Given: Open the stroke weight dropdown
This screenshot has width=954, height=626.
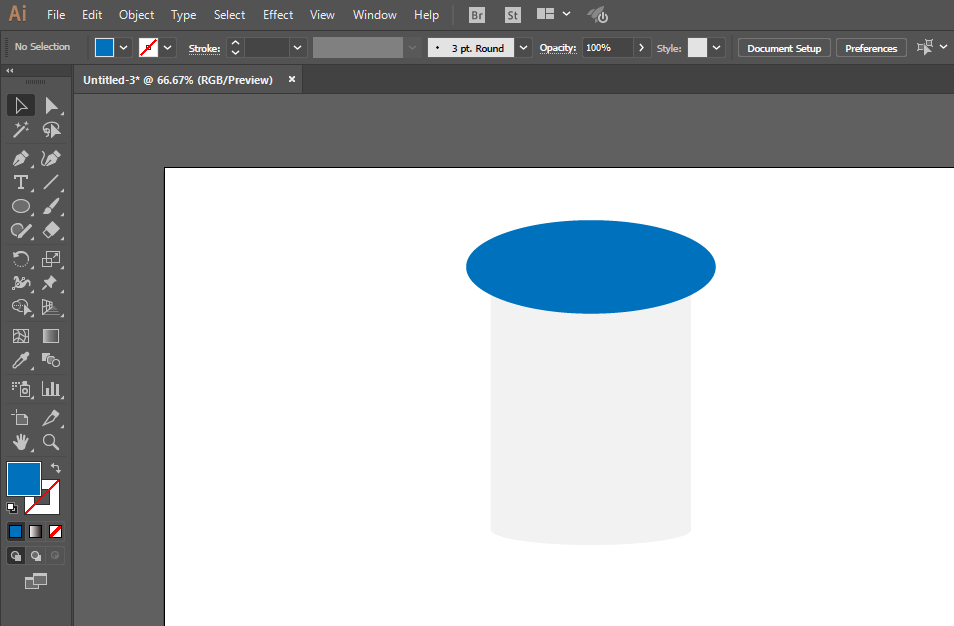Looking at the screenshot, I should click(x=298, y=48).
